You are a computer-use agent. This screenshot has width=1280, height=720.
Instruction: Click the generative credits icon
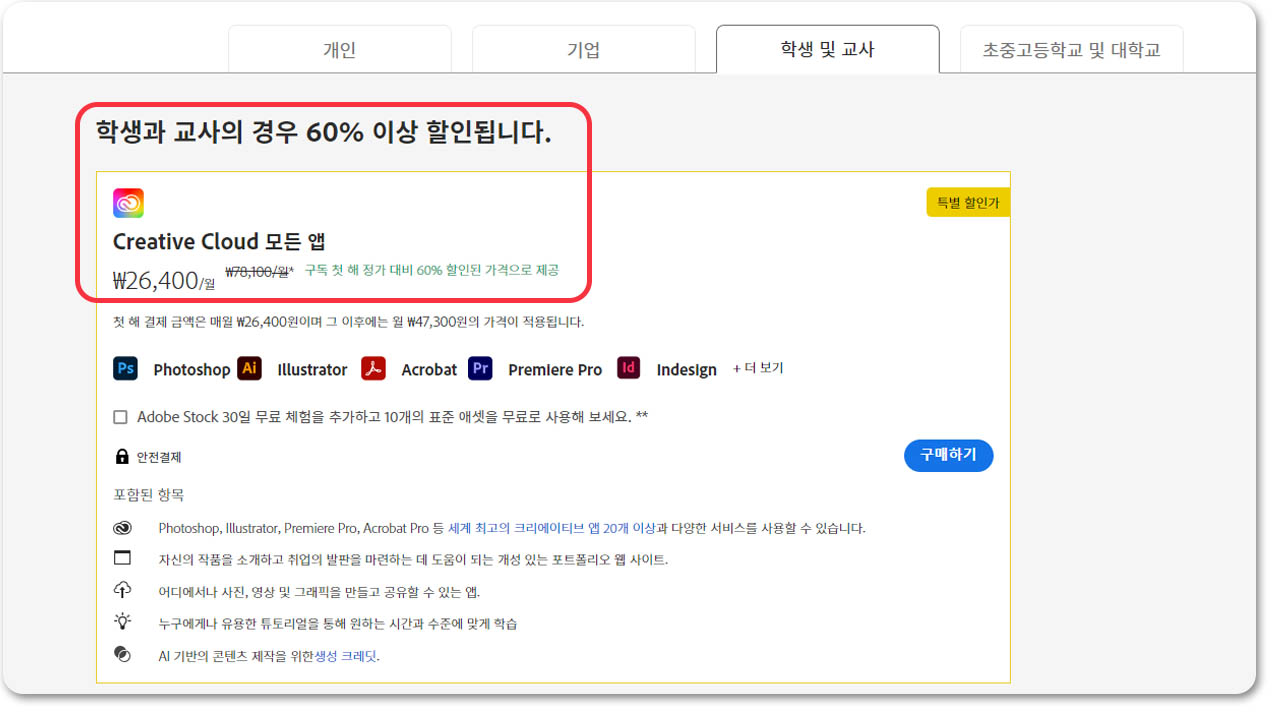coord(122,654)
